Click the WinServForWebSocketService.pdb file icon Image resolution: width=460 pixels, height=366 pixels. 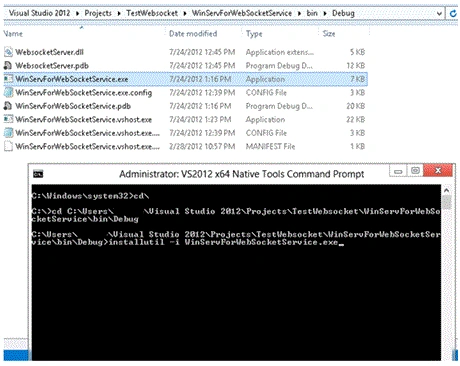pyautogui.click(x=8, y=106)
